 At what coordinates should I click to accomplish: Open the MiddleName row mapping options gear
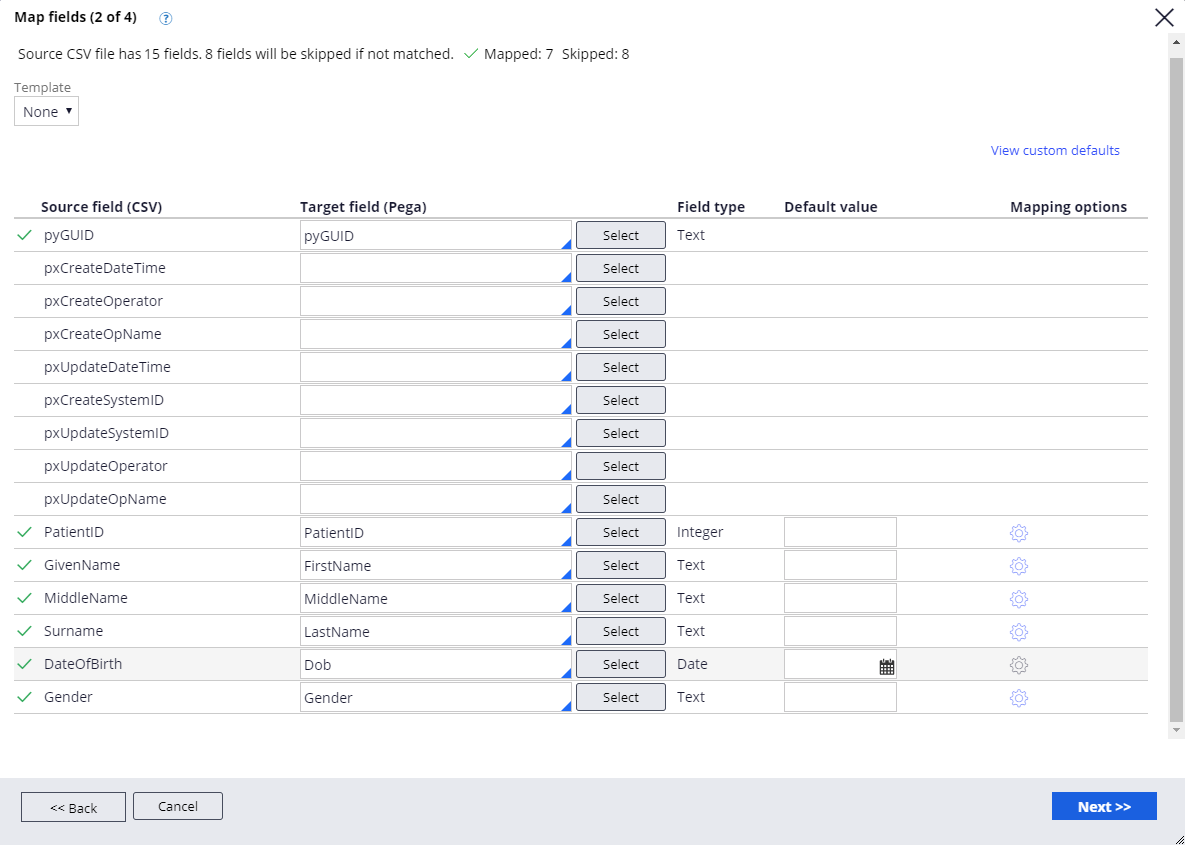(x=1018, y=599)
